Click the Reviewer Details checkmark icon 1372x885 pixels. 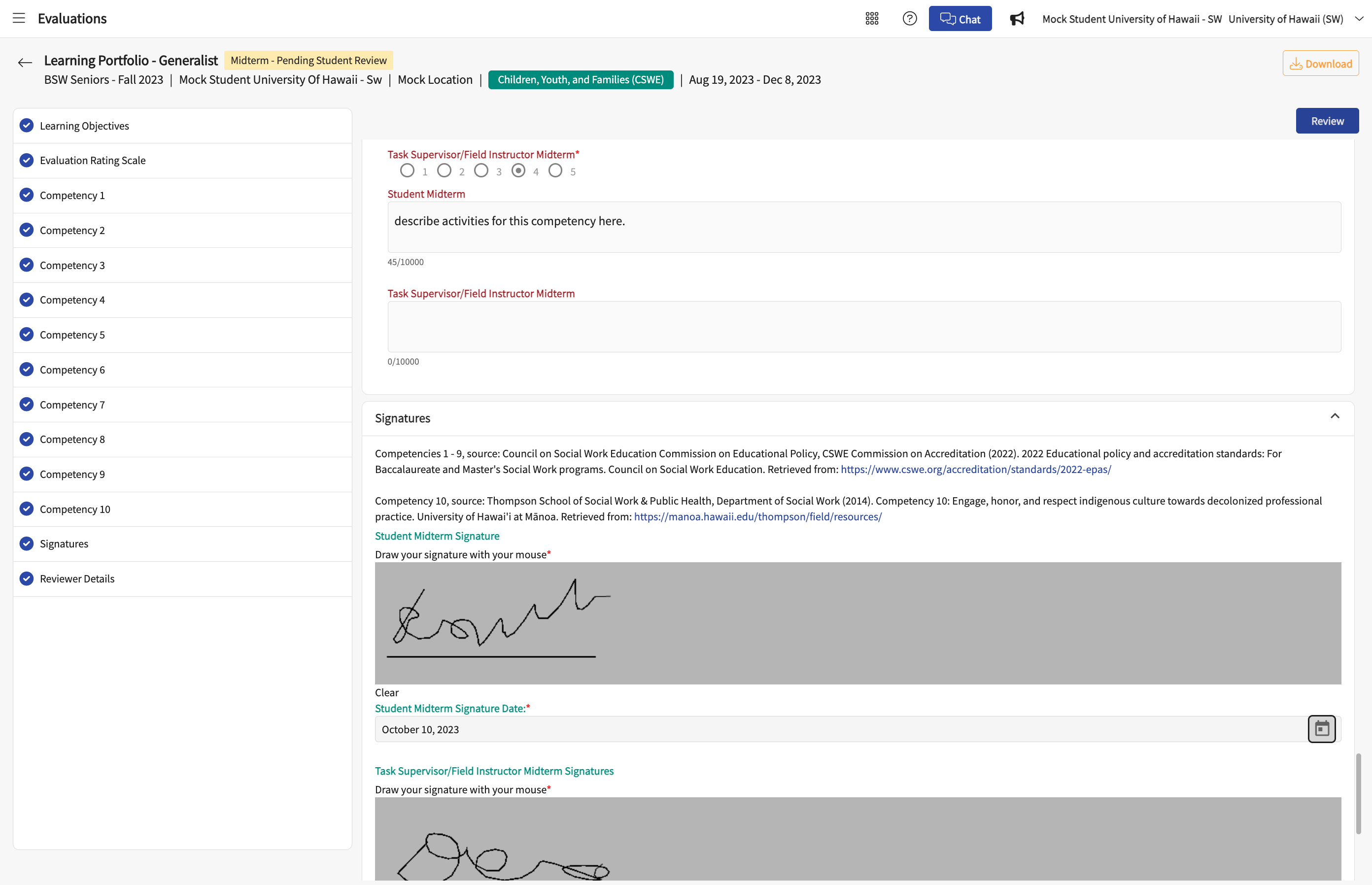[27, 578]
